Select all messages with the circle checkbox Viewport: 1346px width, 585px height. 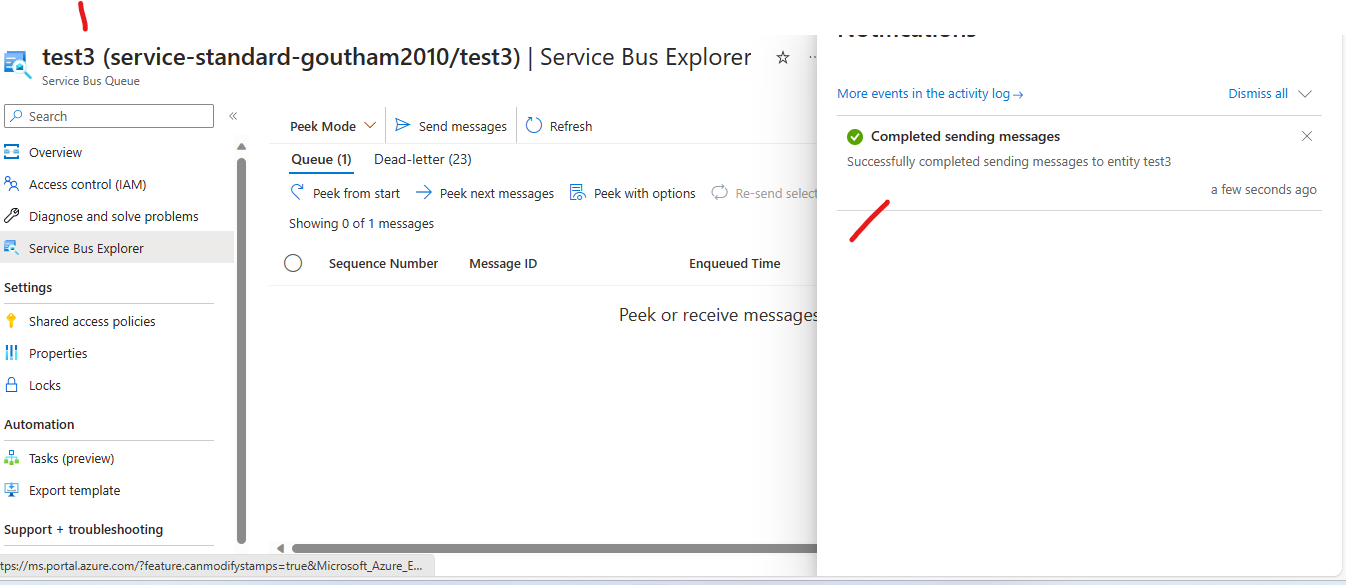[x=293, y=262]
